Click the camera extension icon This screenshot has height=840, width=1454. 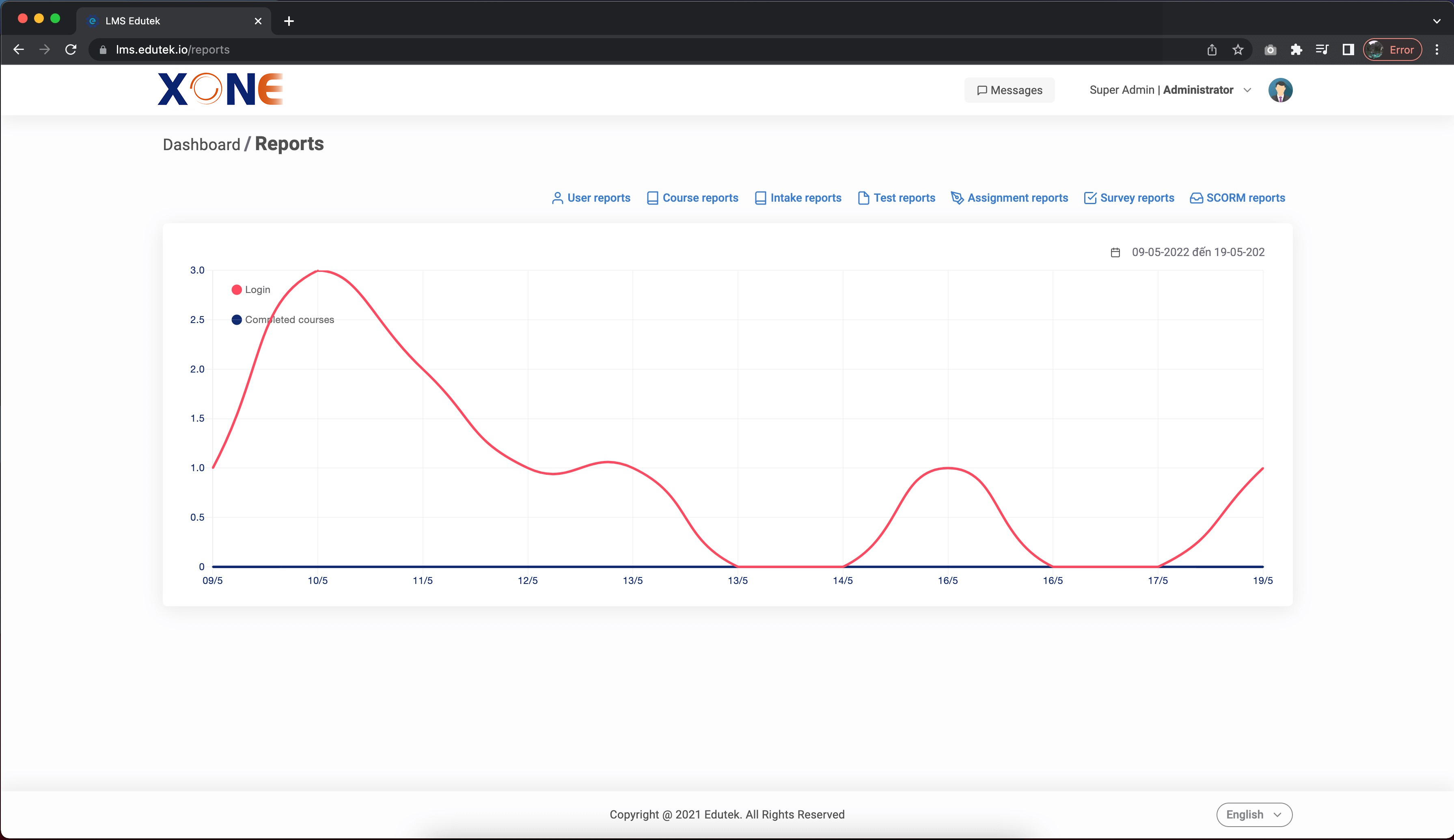pyautogui.click(x=1270, y=50)
